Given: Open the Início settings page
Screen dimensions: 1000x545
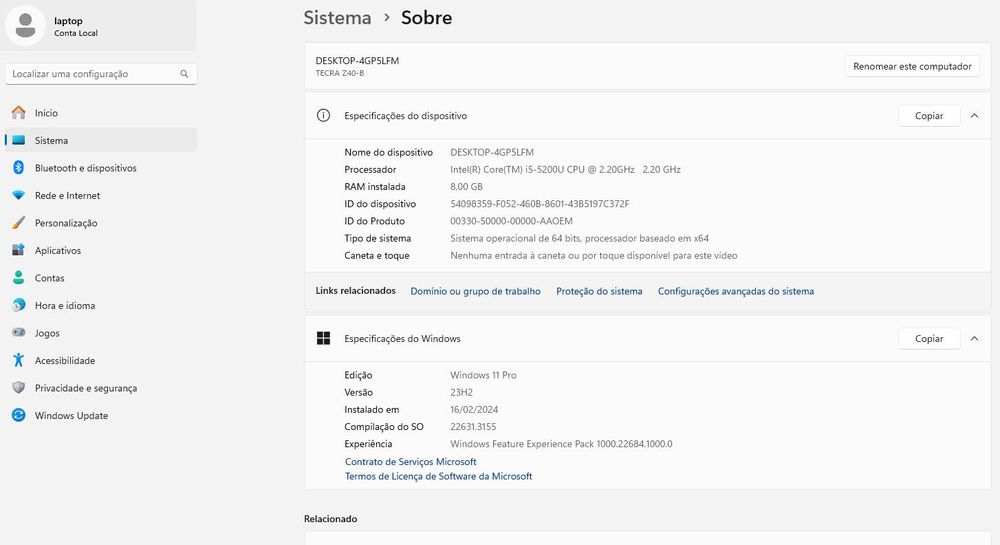Looking at the screenshot, I should (x=101, y=113).
